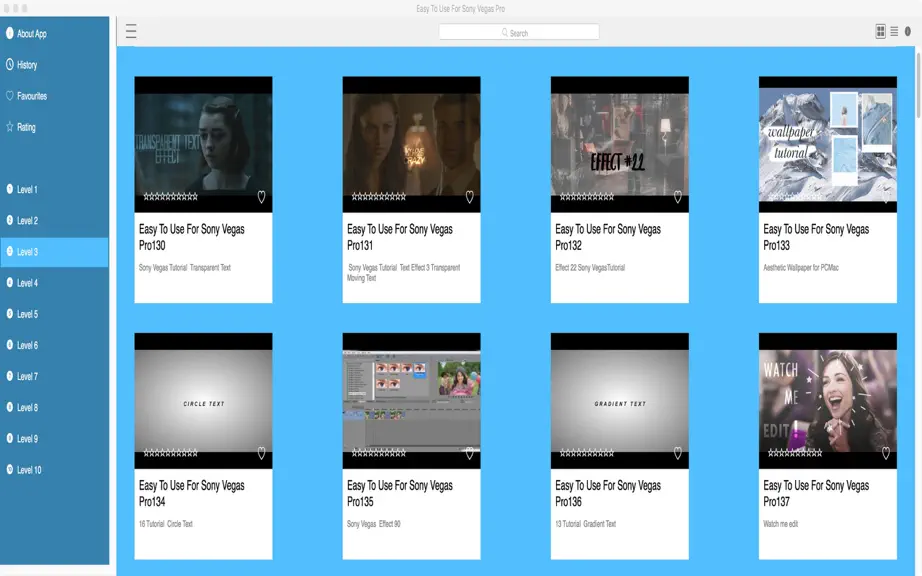This screenshot has height=576, width=922.
Task: Toggle heart on Pro131 video card
Action: point(469,197)
